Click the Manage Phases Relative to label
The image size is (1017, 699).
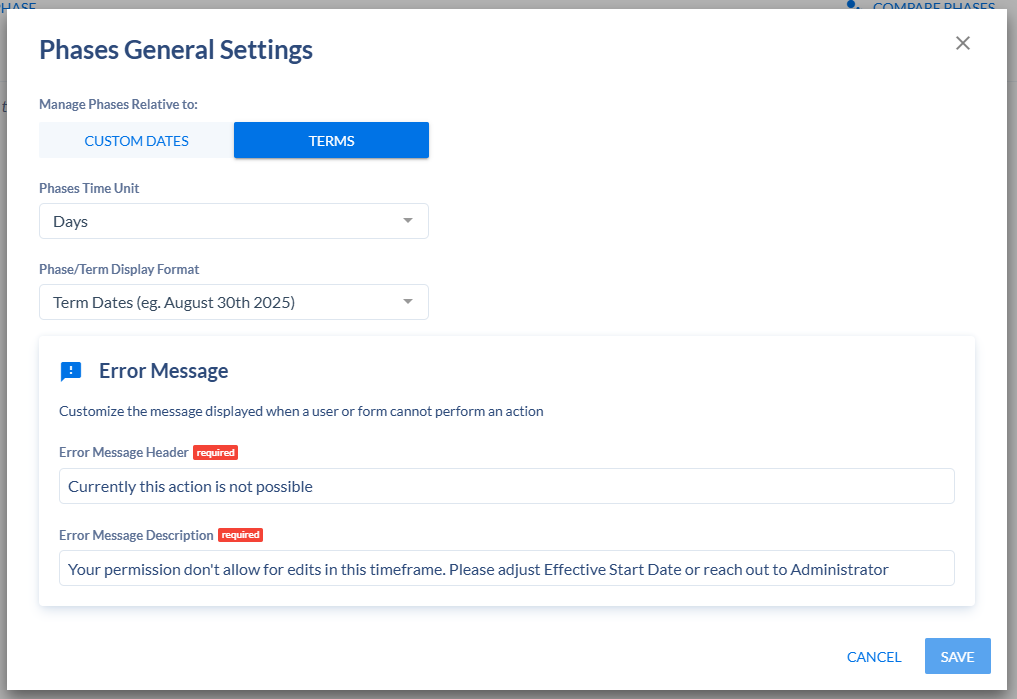(x=118, y=104)
